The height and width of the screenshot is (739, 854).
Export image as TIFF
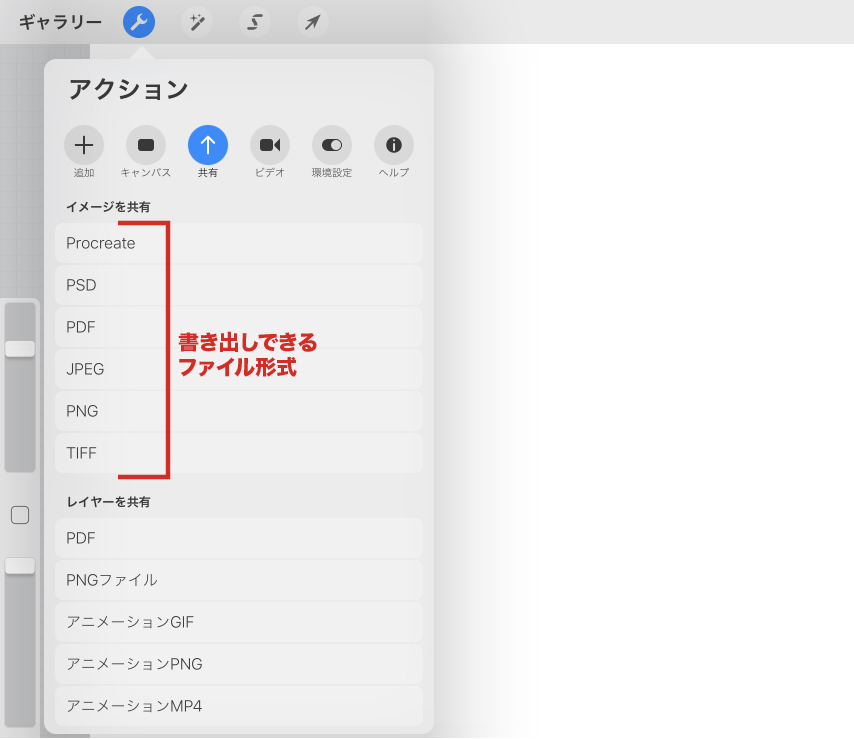click(x=239, y=453)
